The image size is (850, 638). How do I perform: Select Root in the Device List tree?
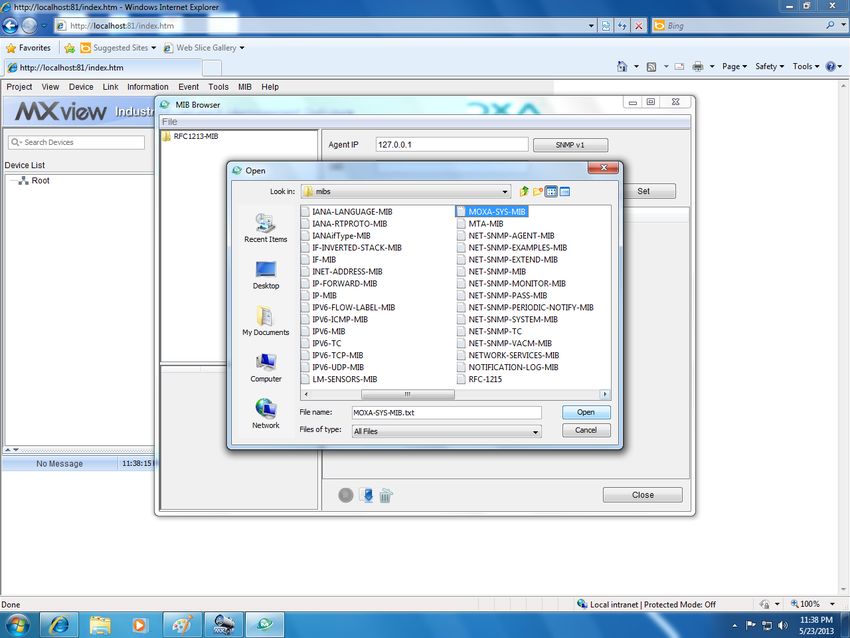click(40, 181)
